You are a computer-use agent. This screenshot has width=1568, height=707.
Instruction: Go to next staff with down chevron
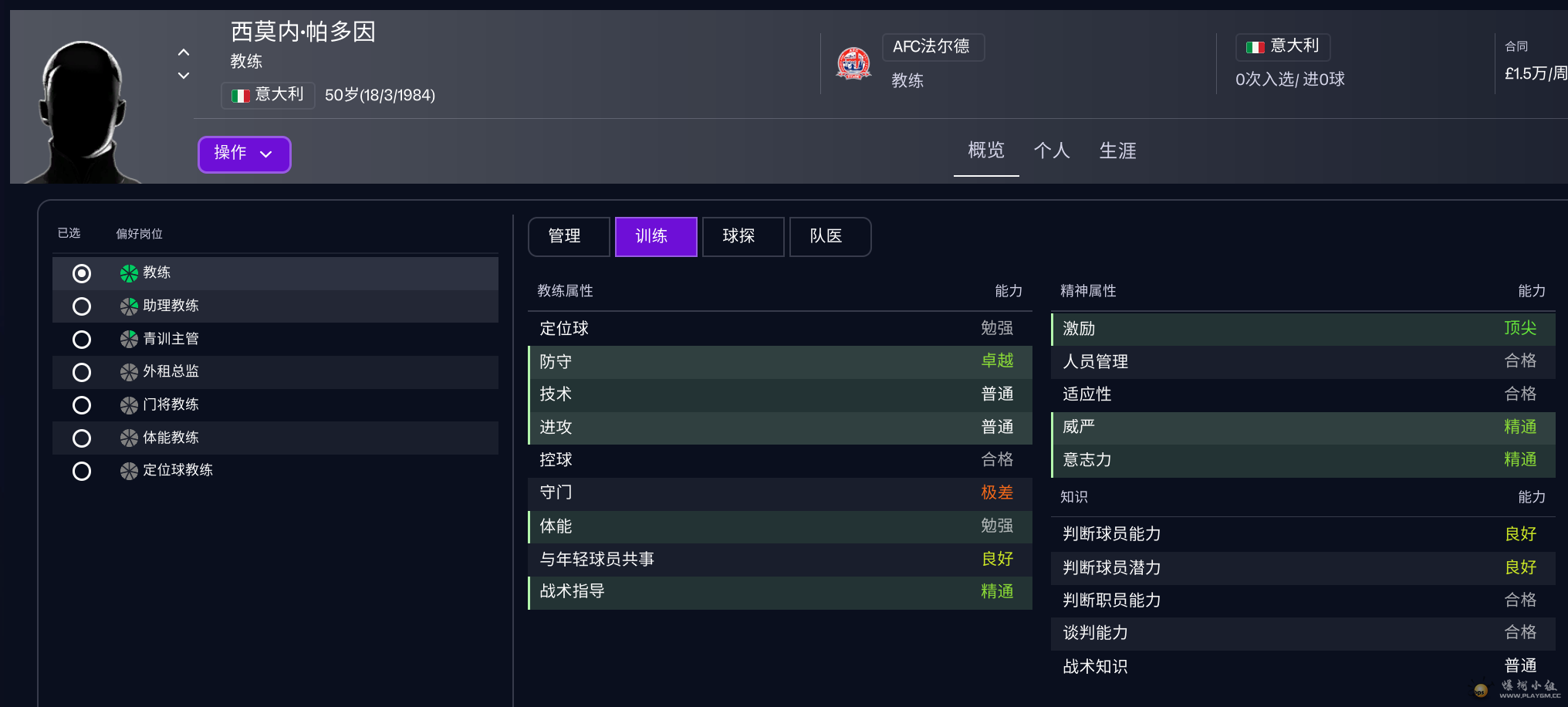(x=184, y=76)
